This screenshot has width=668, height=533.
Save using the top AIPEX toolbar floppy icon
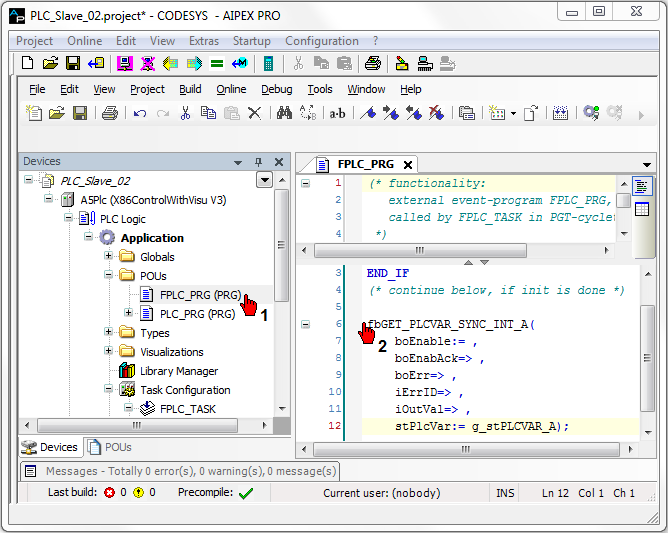click(x=73, y=63)
